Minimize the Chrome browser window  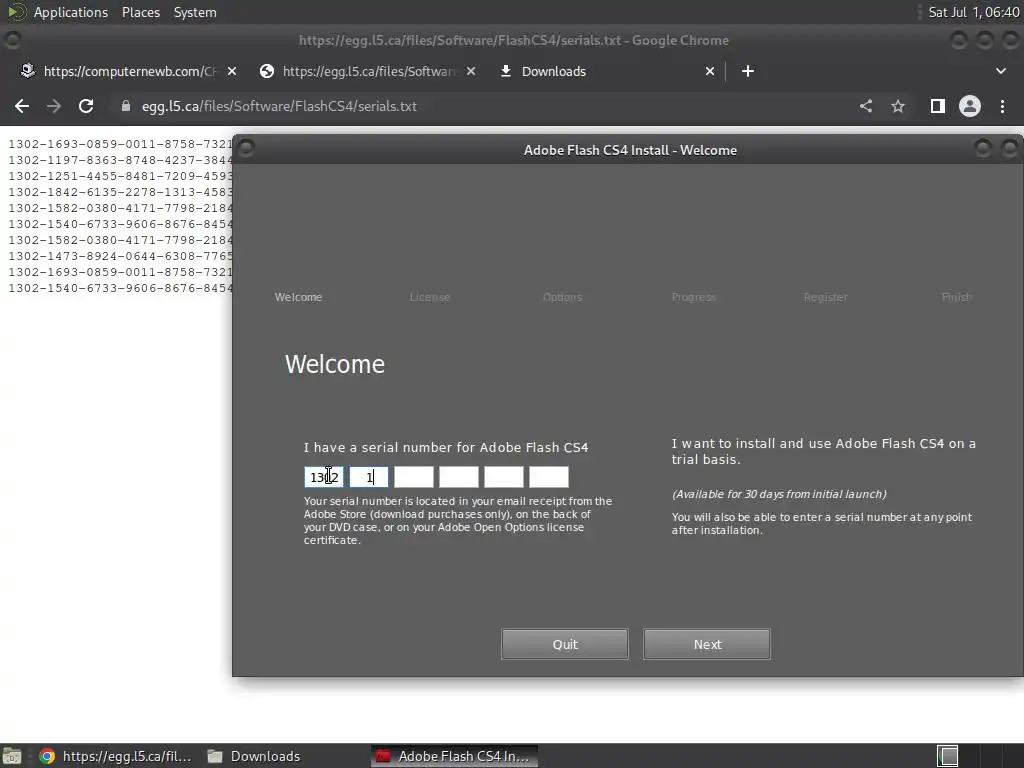(x=959, y=40)
